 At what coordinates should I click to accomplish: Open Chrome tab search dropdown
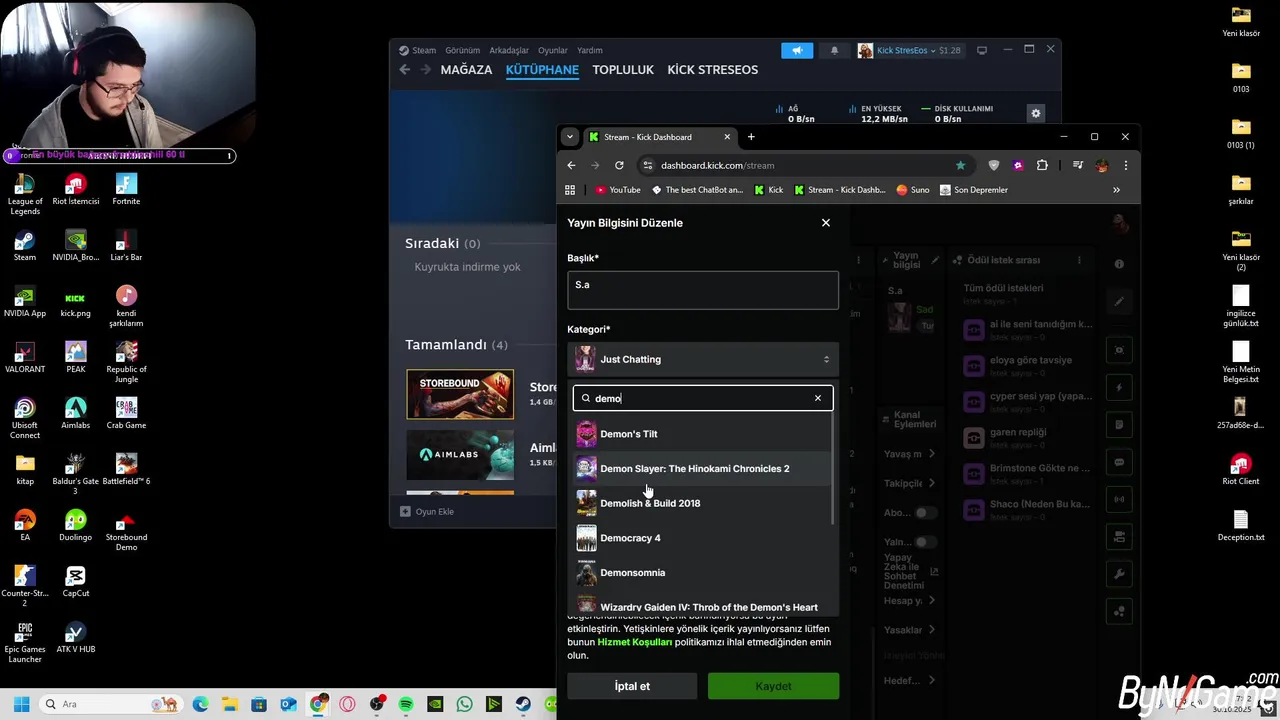pyautogui.click(x=569, y=137)
